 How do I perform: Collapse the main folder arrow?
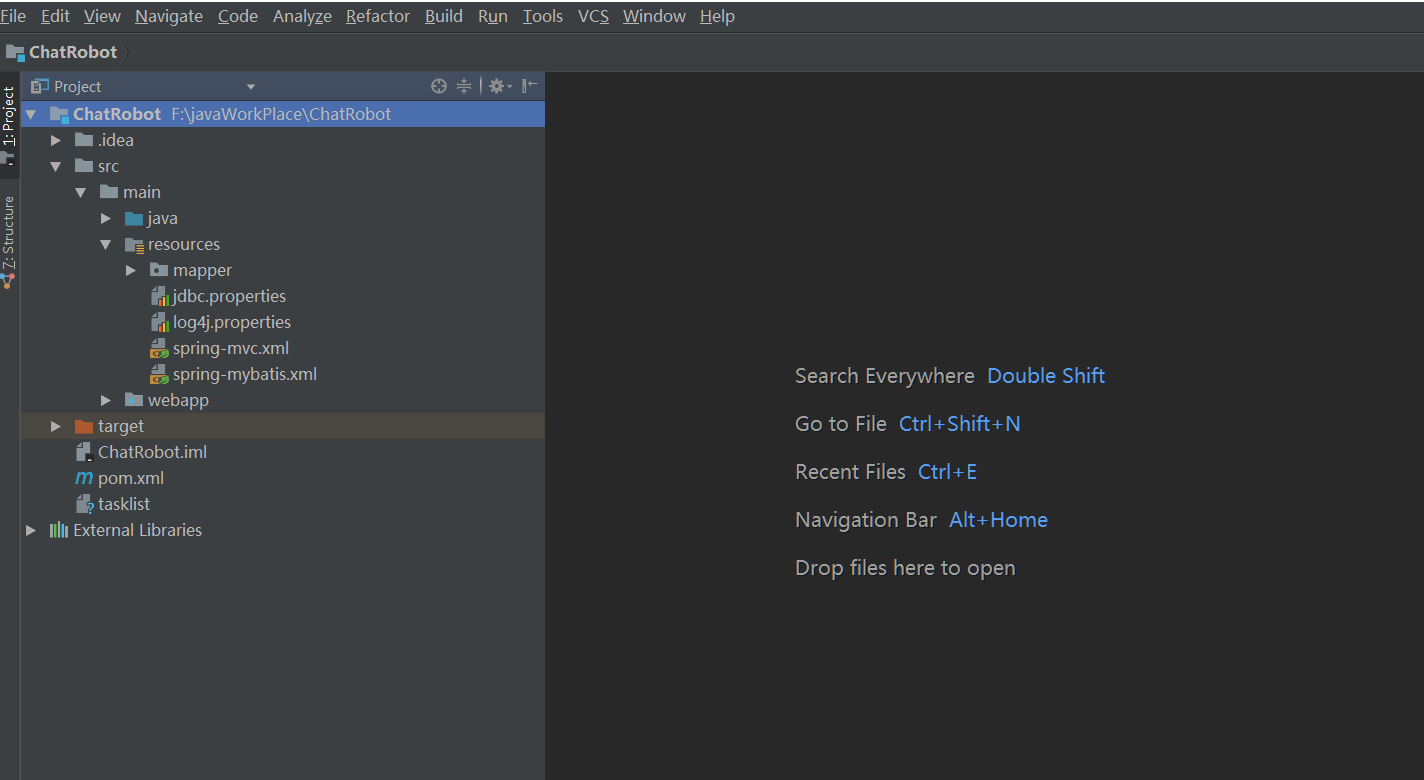pos(81,192)
